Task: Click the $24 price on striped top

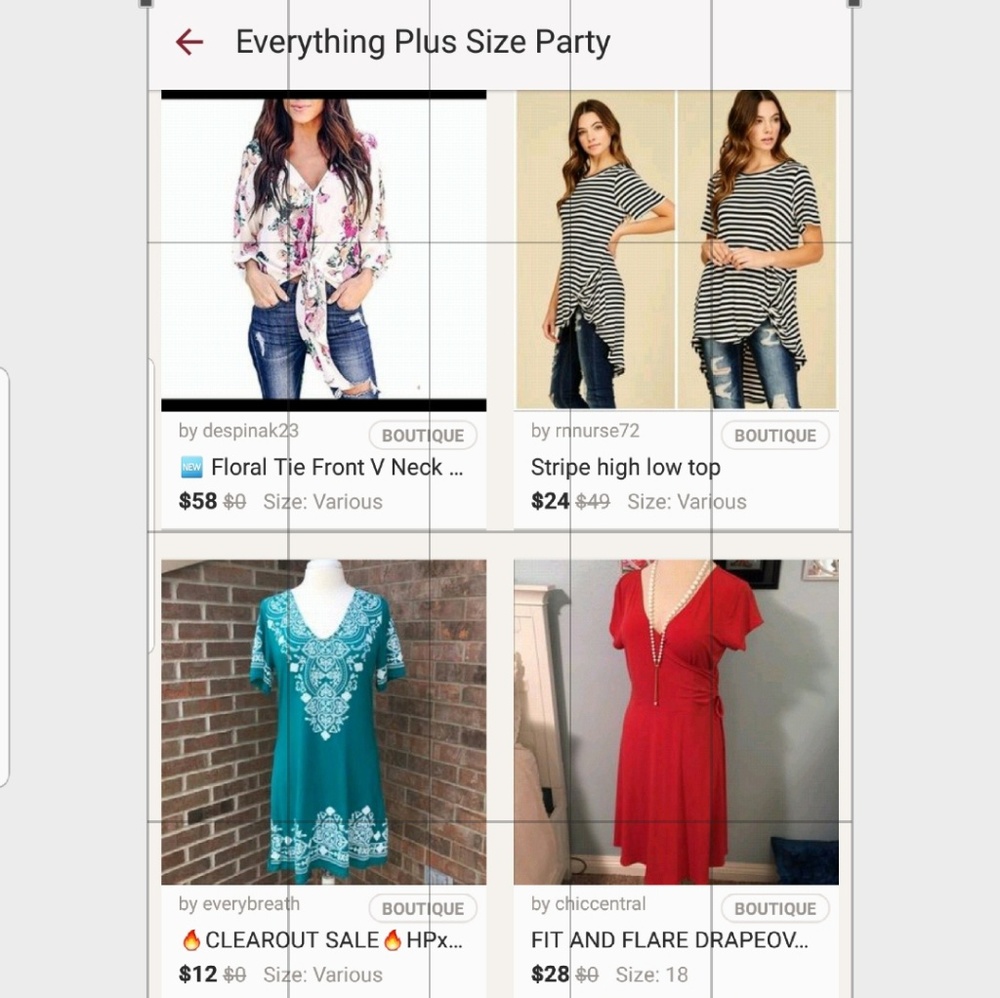Action: tap(549, 501)
